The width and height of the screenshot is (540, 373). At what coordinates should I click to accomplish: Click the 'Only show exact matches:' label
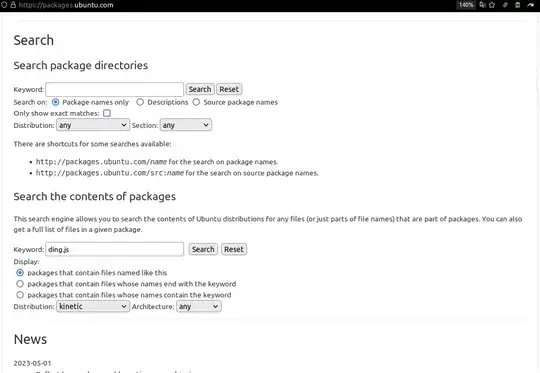tap(56, 113)
